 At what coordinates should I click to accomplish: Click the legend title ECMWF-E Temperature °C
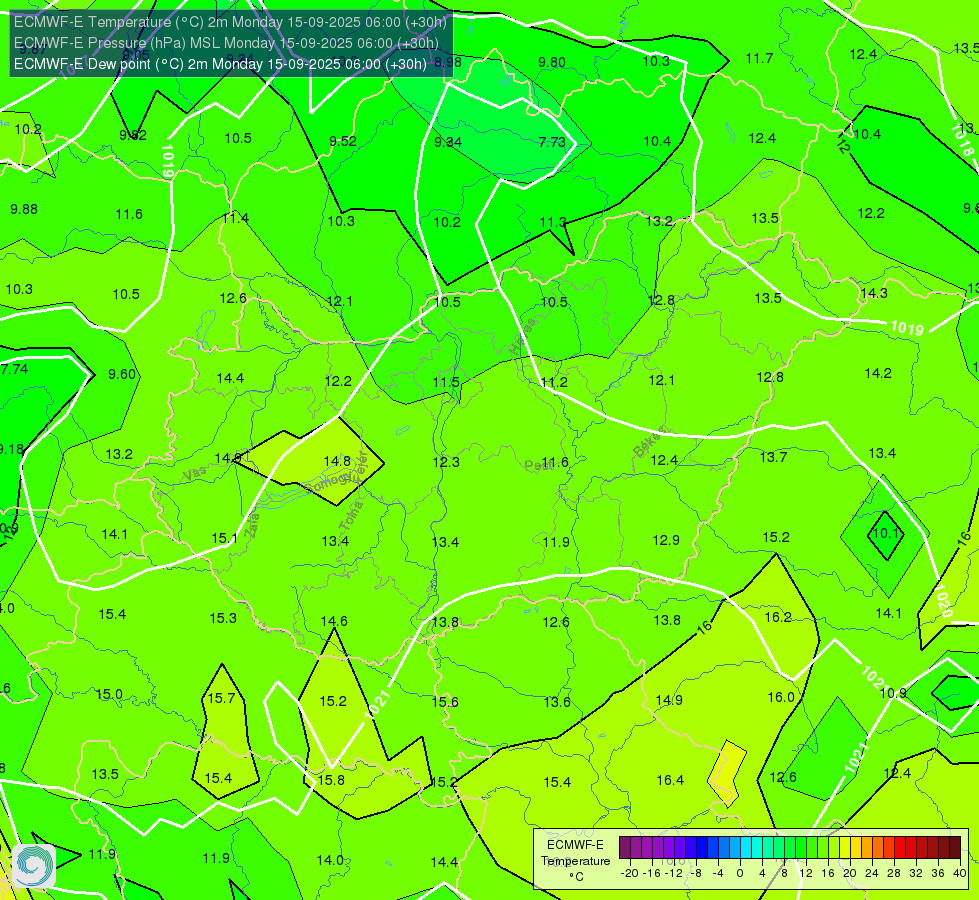[575, 861]
